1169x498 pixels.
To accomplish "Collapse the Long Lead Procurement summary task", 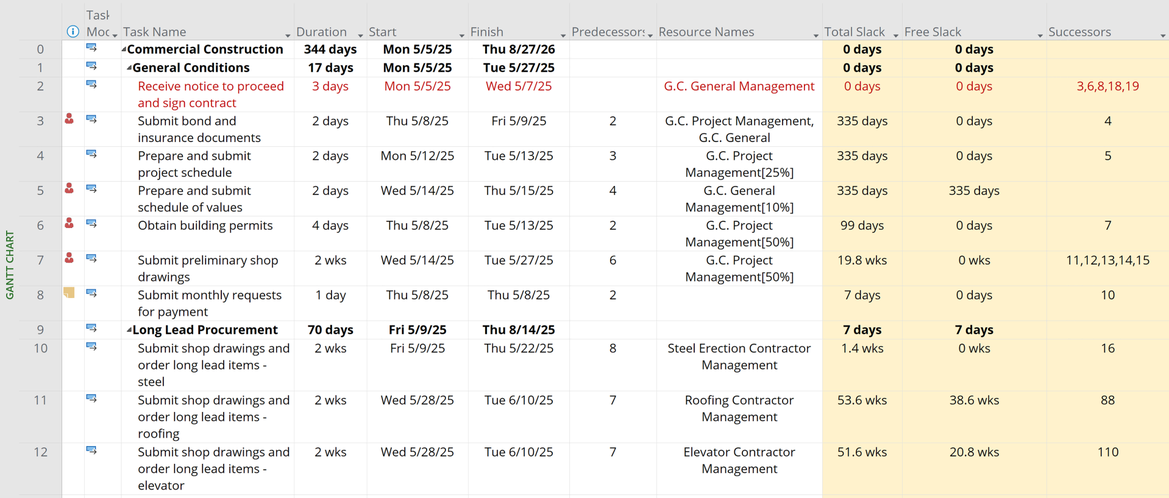I will (129, 330).
